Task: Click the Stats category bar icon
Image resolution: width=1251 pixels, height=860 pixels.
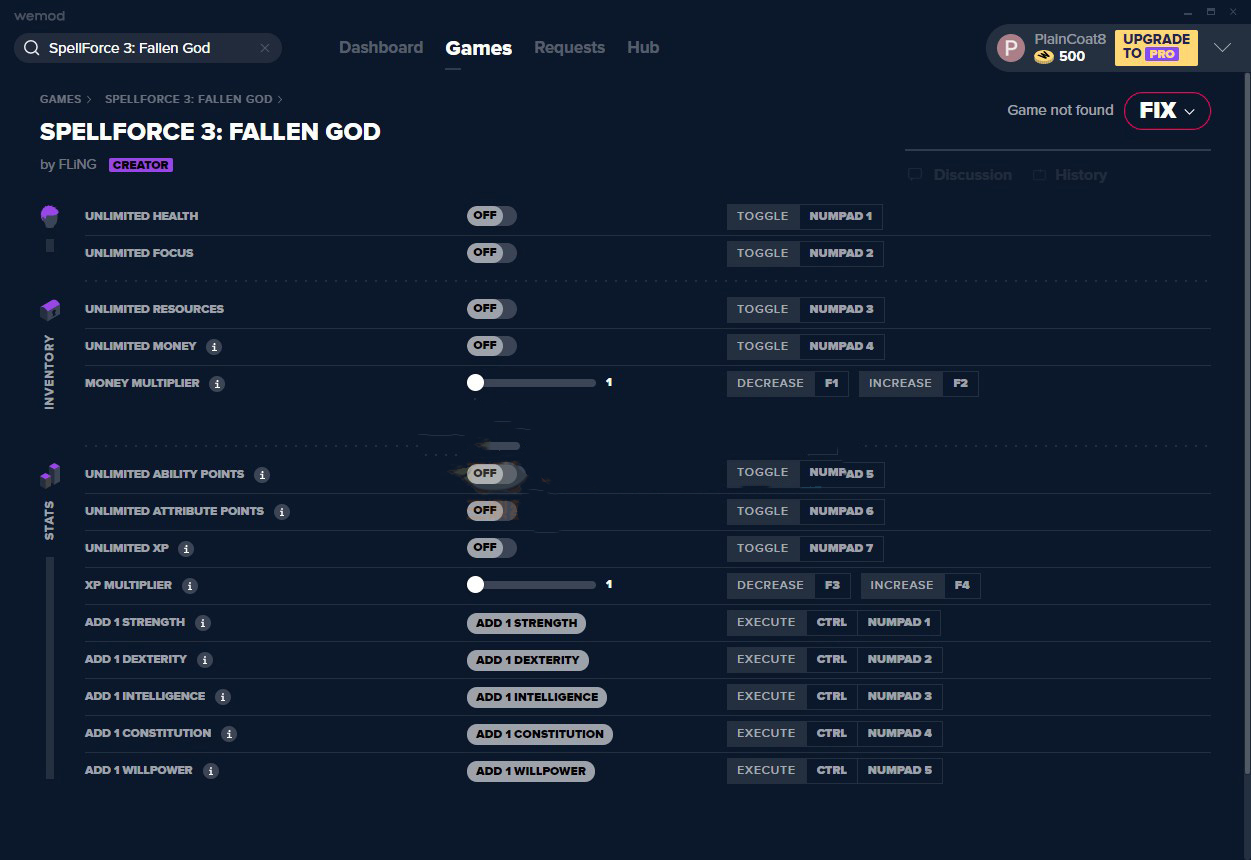Action: click(x=50, y=475)
